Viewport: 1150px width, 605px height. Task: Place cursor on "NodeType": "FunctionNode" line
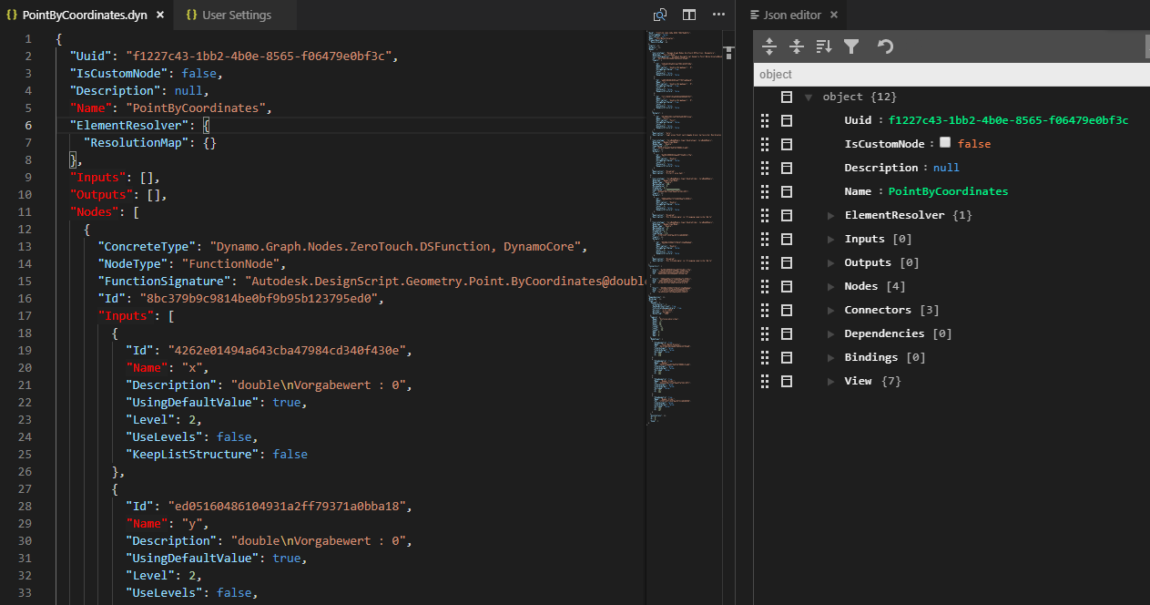click(x=191, y=264)
